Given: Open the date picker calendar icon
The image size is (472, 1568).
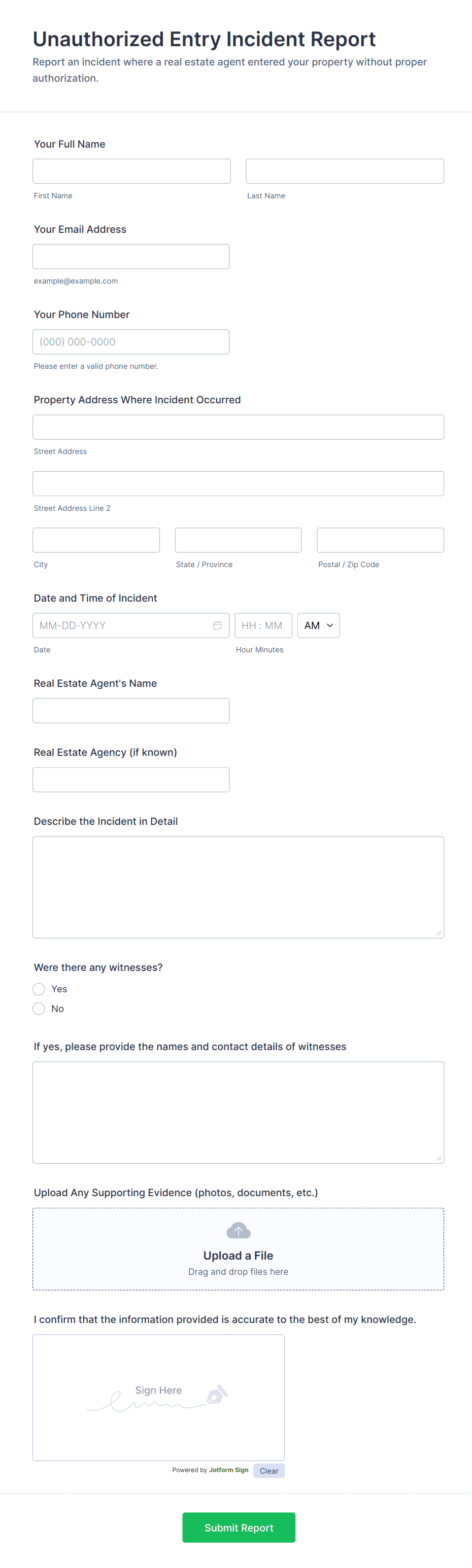Looking at the screenshot, I should pos(217,625).
